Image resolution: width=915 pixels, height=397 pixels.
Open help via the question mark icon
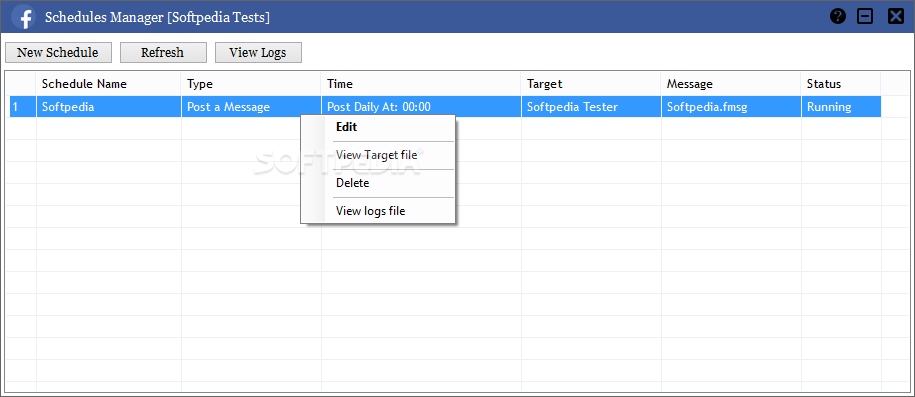(838, 16)
